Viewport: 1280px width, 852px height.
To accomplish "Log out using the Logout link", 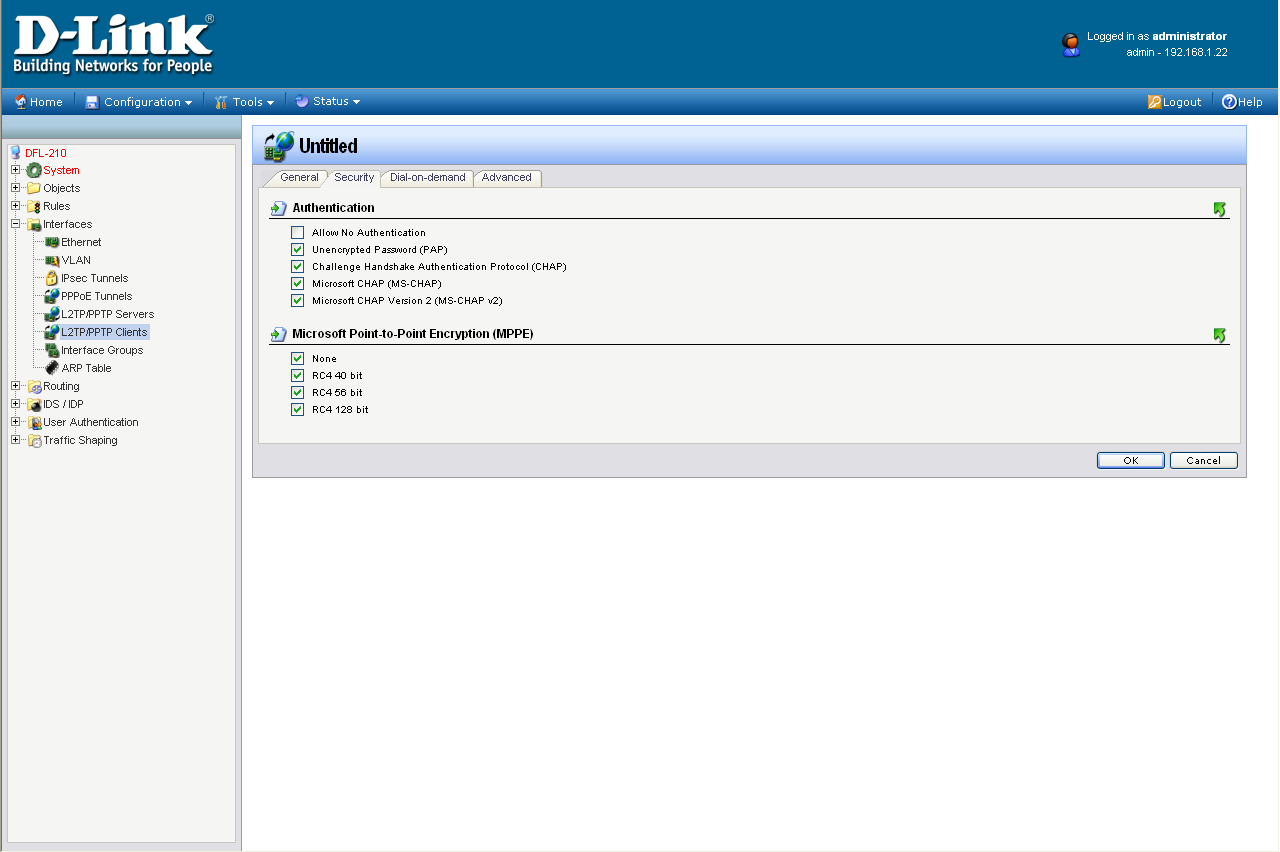I will point(1174,102).
